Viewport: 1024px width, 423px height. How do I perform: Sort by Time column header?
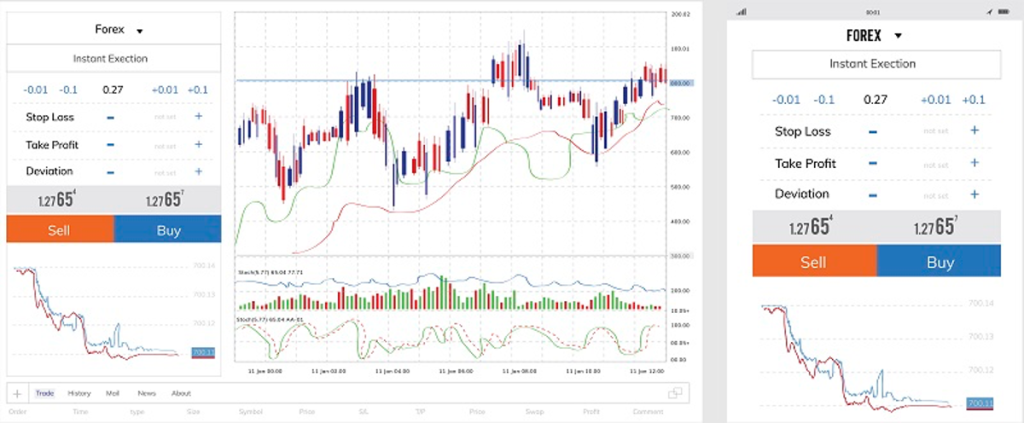click(80, 412)
